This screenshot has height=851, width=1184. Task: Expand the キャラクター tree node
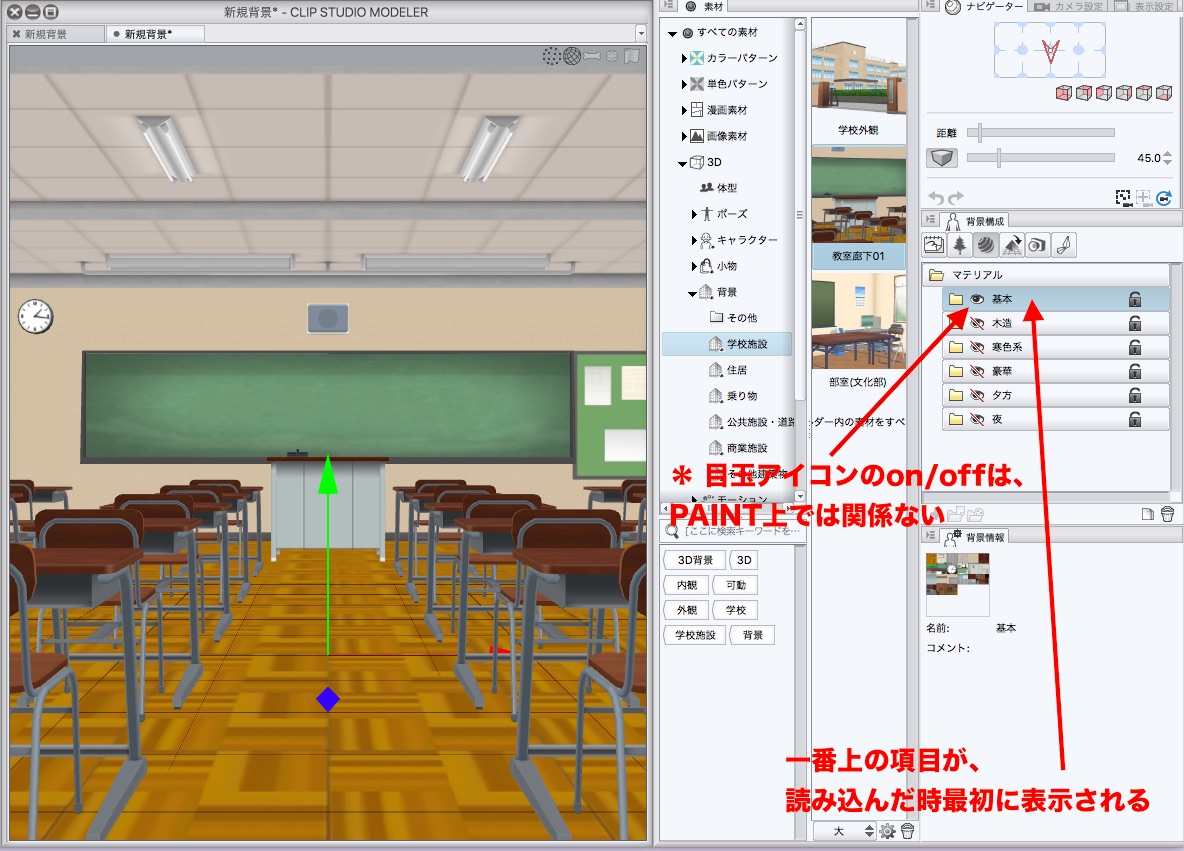point(694,240)
